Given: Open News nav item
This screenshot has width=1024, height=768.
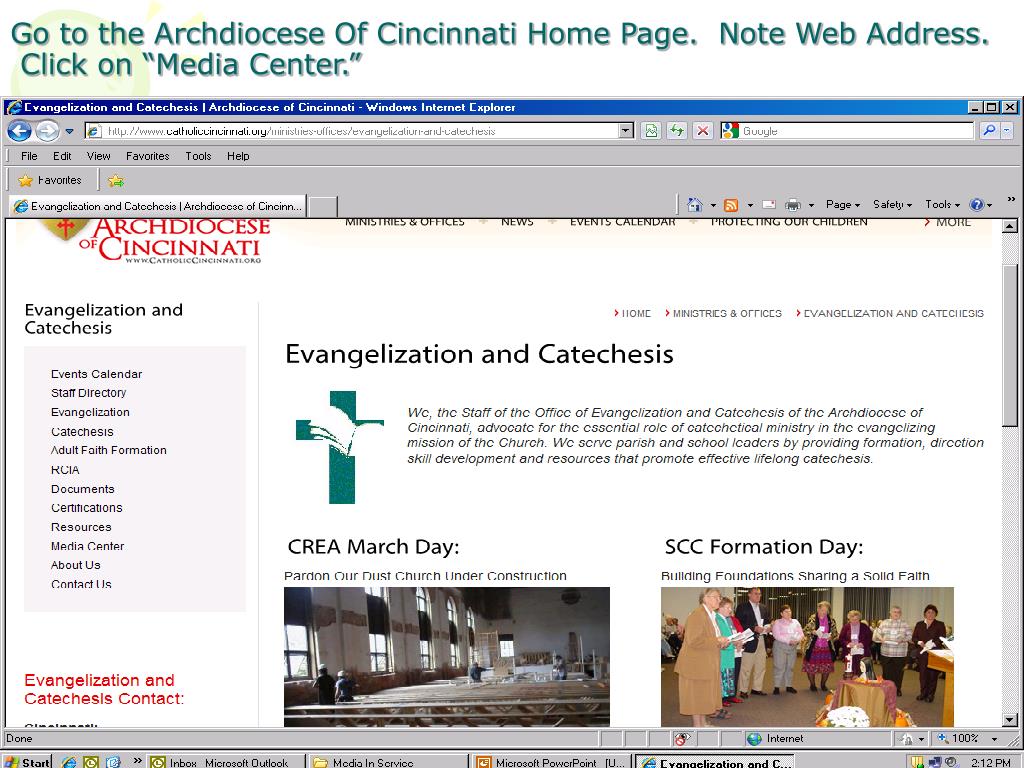Looking at the screenshot, I should coord(517,223).
